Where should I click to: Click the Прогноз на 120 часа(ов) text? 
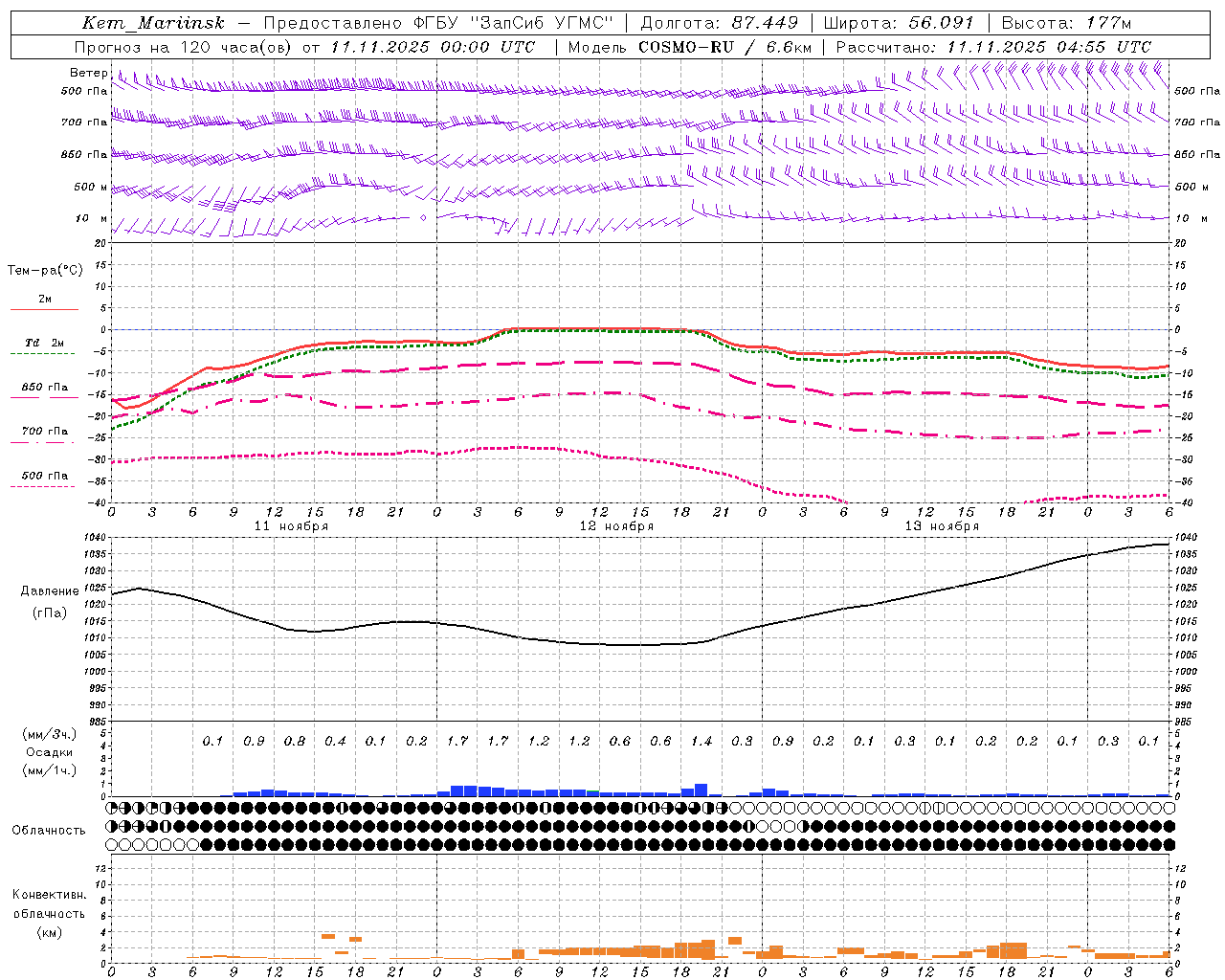click(x=184, y=47)
